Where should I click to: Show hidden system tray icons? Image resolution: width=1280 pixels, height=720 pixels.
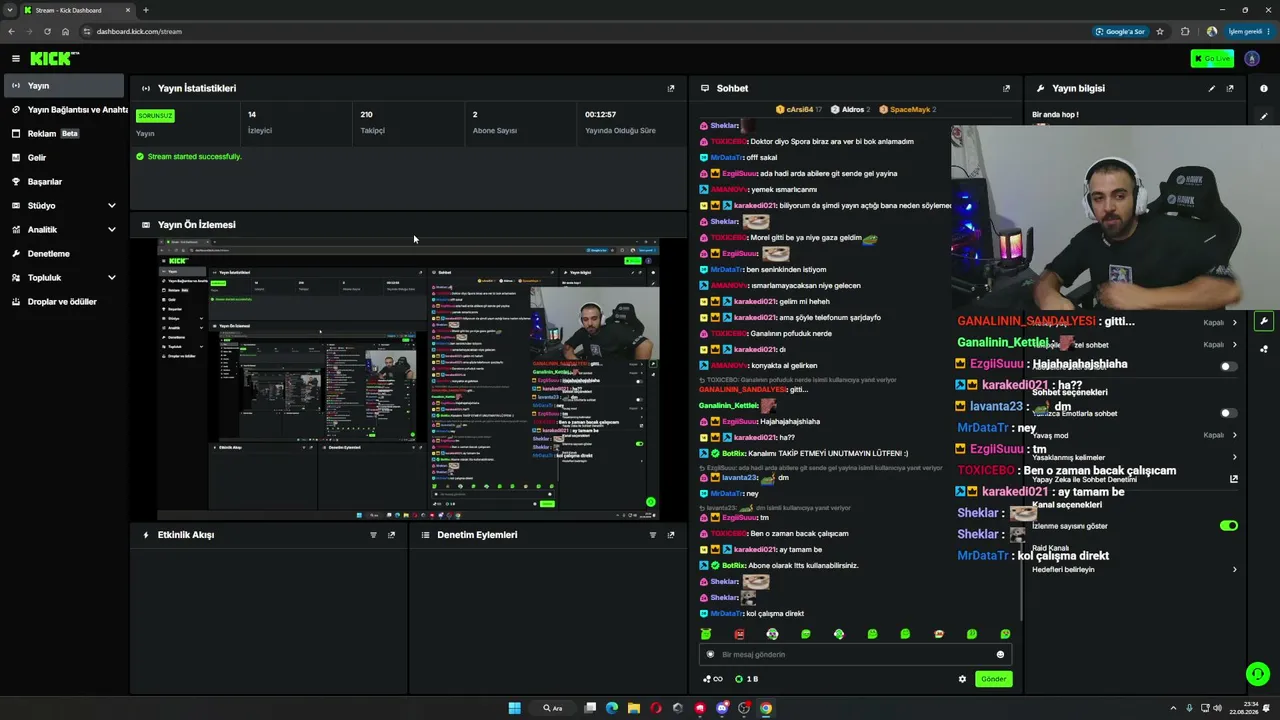1173,708
